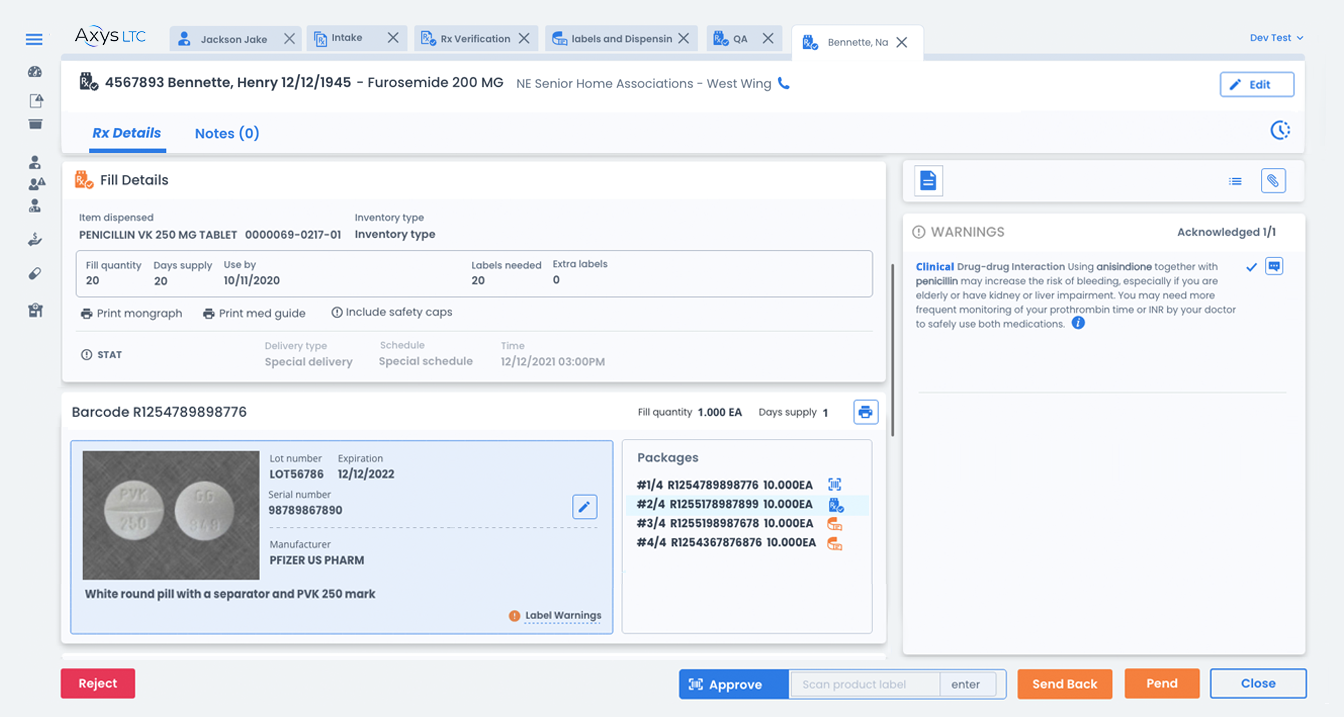Click verified Rx icon for package #2/4

[x=836, y=505]
